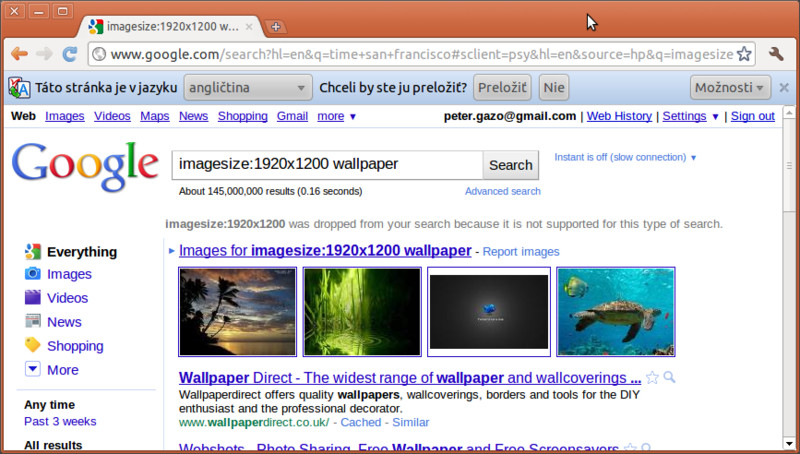Decline translation with Nie button
800x454 pixels.
click(554, 88)
